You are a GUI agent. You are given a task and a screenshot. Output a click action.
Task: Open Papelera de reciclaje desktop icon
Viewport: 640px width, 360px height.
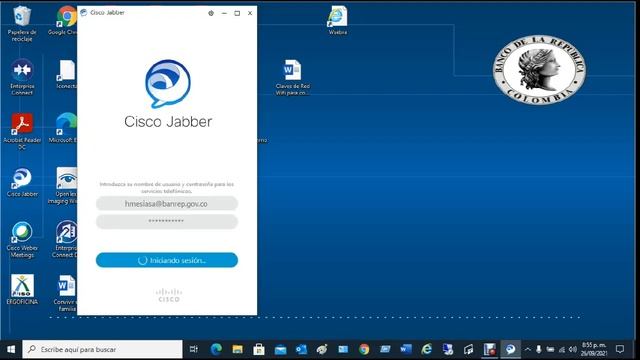[22, 24]
